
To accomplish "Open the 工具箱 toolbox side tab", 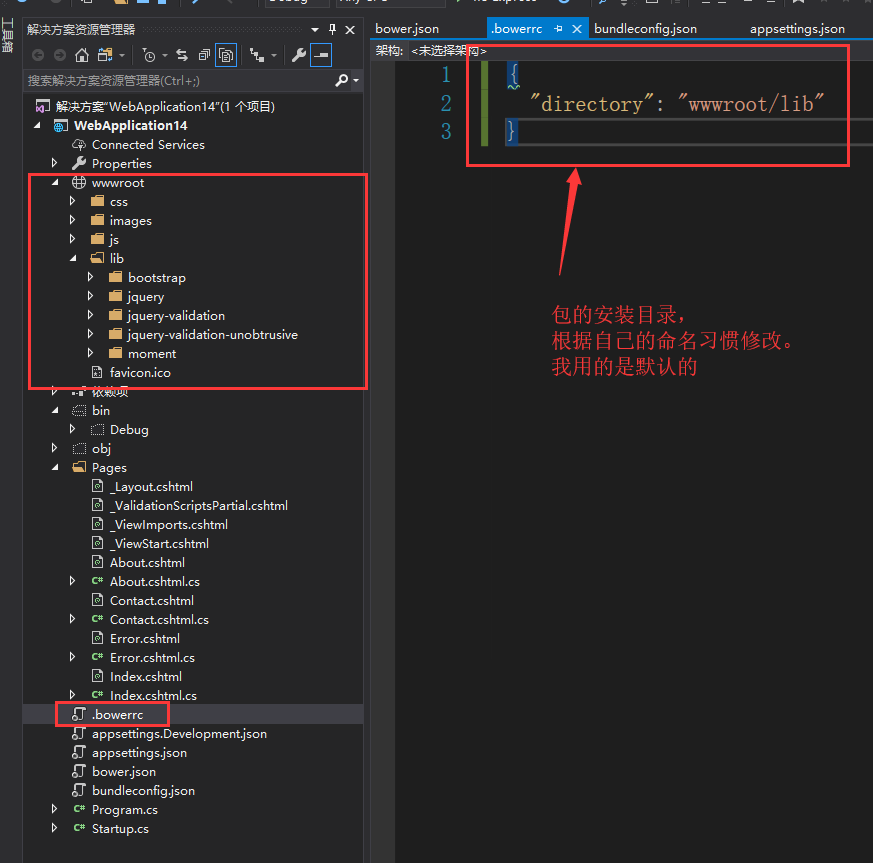I will (x=7, y=35).
